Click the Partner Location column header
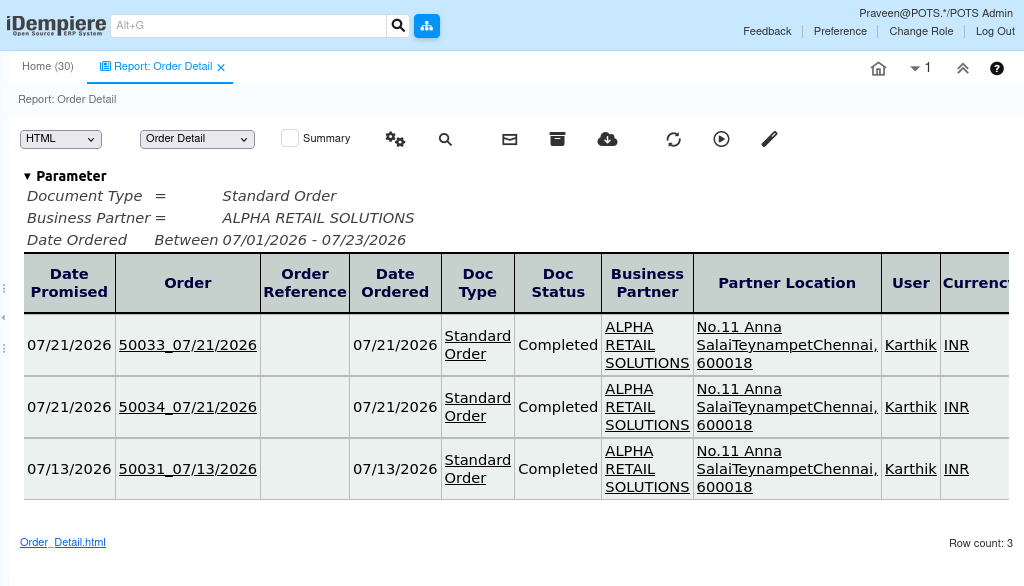This screenshot has width=1024, height=586. coord(787,283)
